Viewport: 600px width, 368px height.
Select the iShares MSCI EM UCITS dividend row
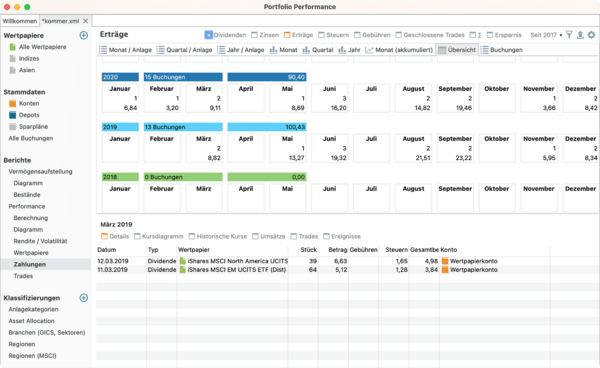click(x=323, y=270)
